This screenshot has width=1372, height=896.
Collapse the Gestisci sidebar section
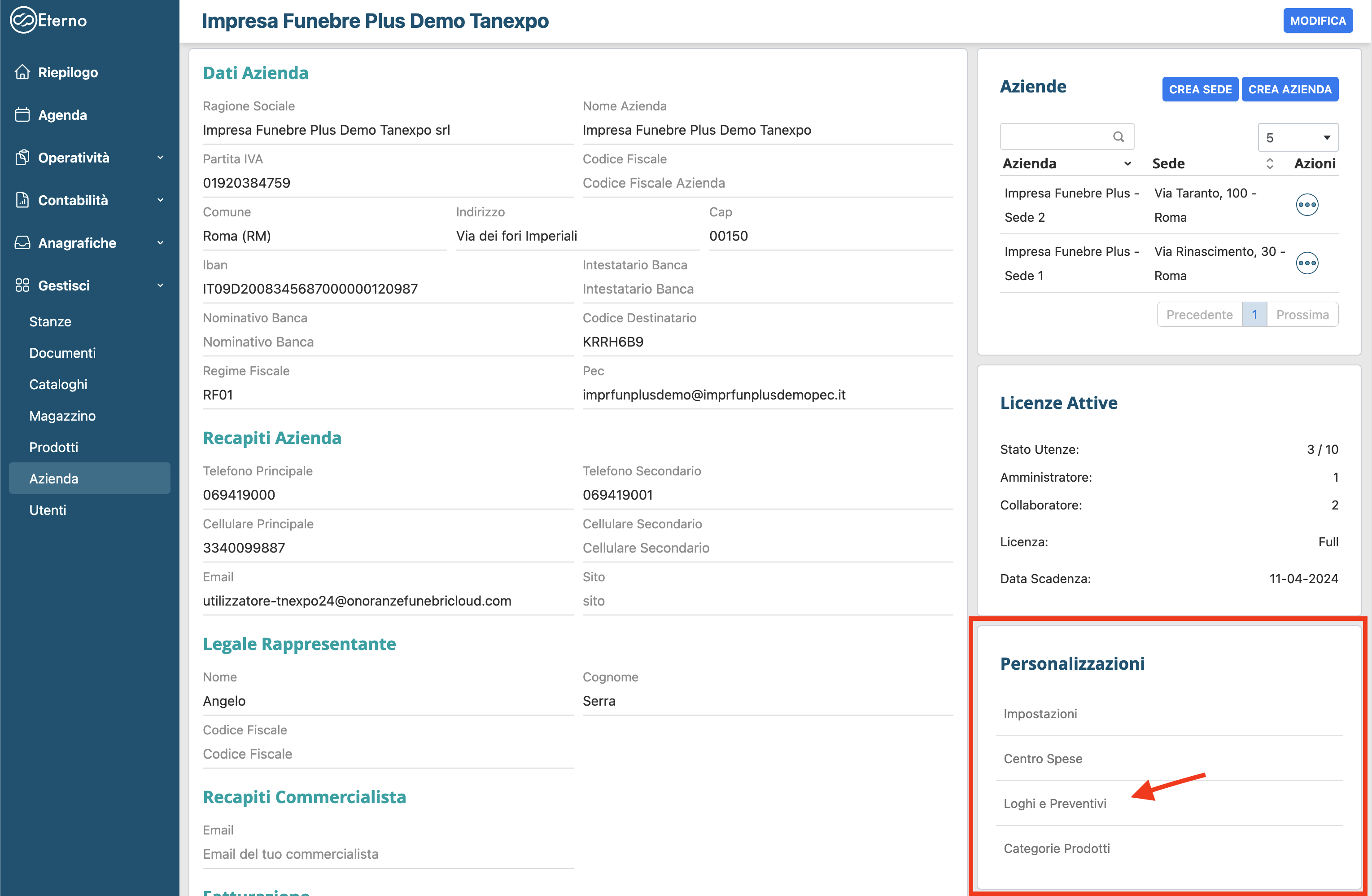pos(160,285)
